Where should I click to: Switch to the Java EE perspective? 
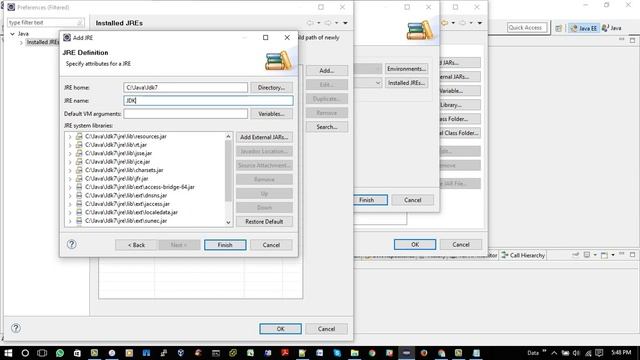click(584, 28)
